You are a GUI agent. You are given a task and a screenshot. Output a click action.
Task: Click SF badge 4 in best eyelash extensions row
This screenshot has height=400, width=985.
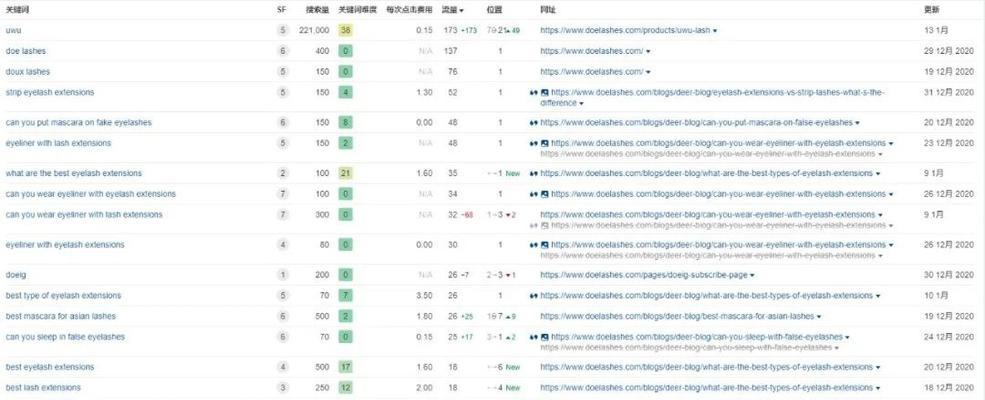(x=283, y=367)
